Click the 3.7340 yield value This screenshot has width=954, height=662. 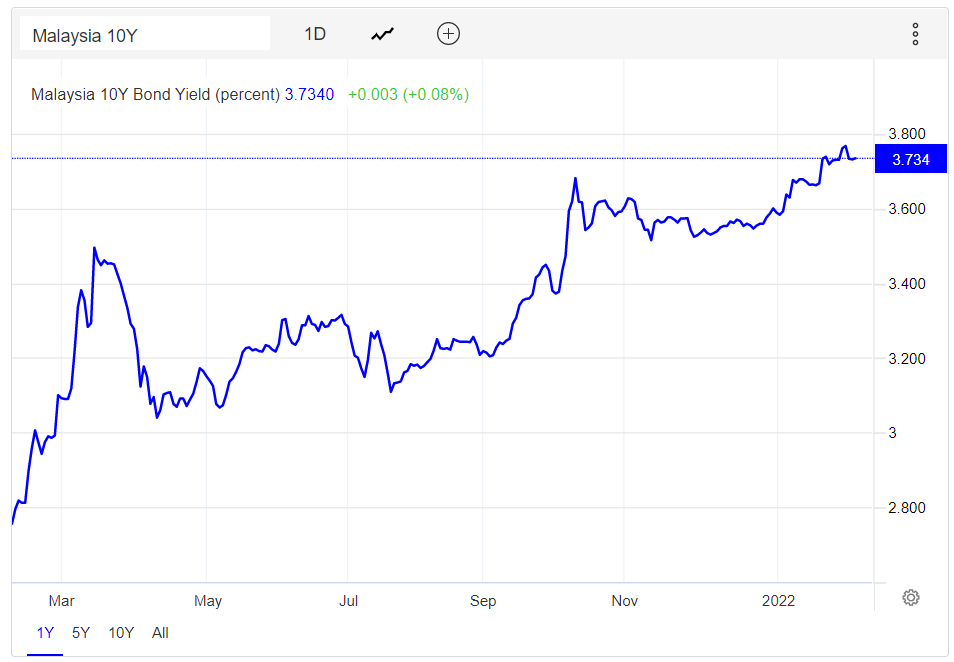309,94
